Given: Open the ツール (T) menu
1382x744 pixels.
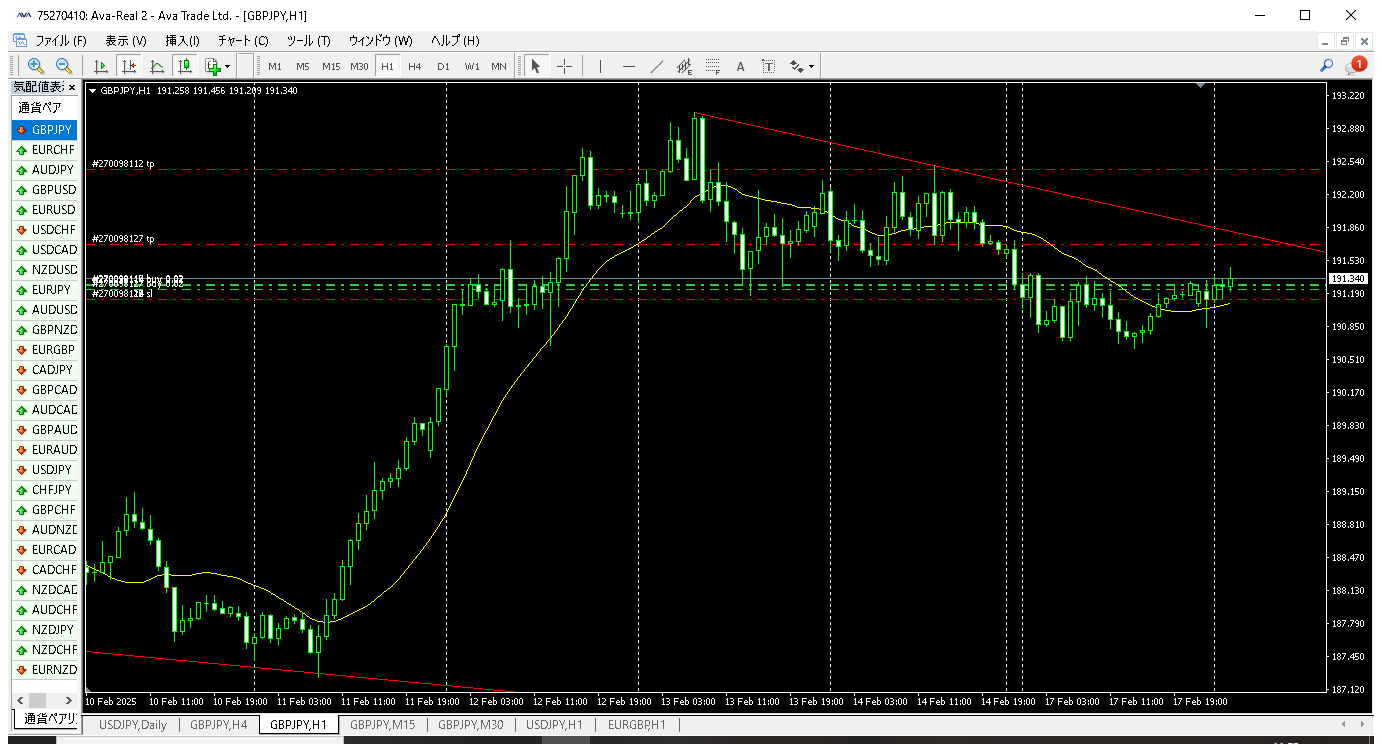Looking at the screenshot, I should pyautogui.click(x=309, y=41).
